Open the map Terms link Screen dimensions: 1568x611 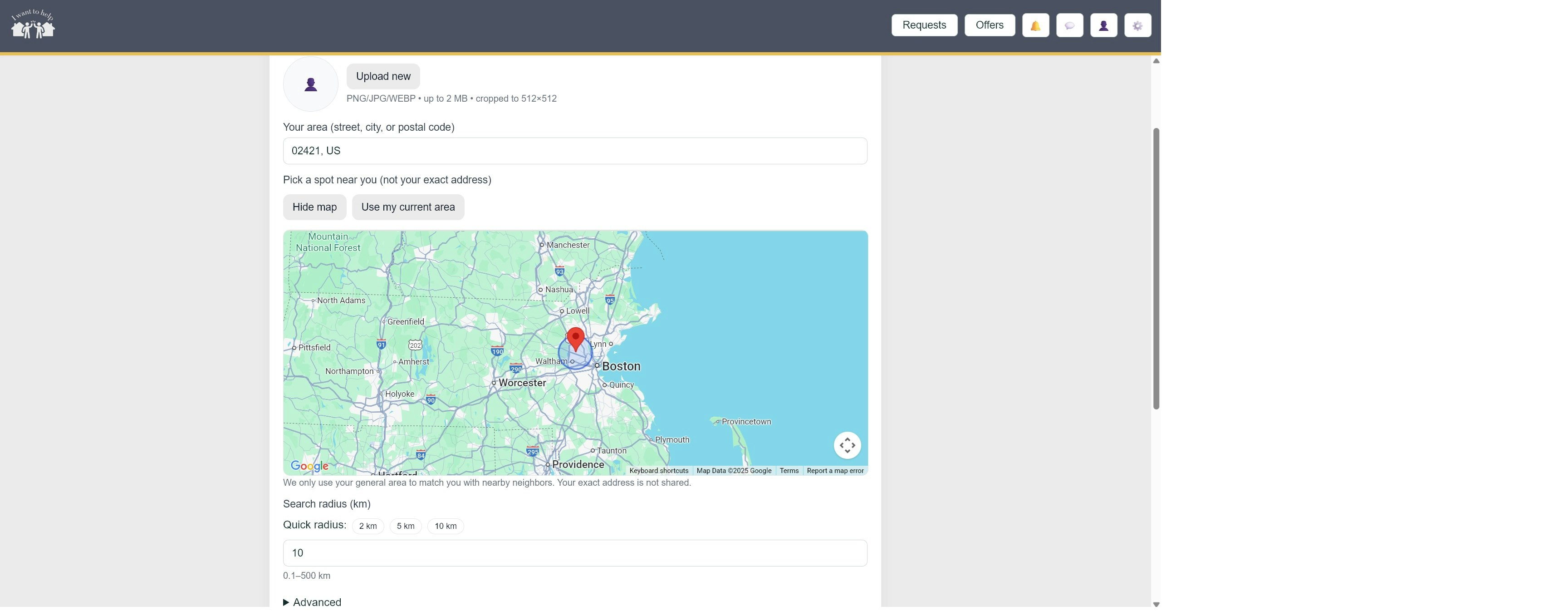coord(789,471)
